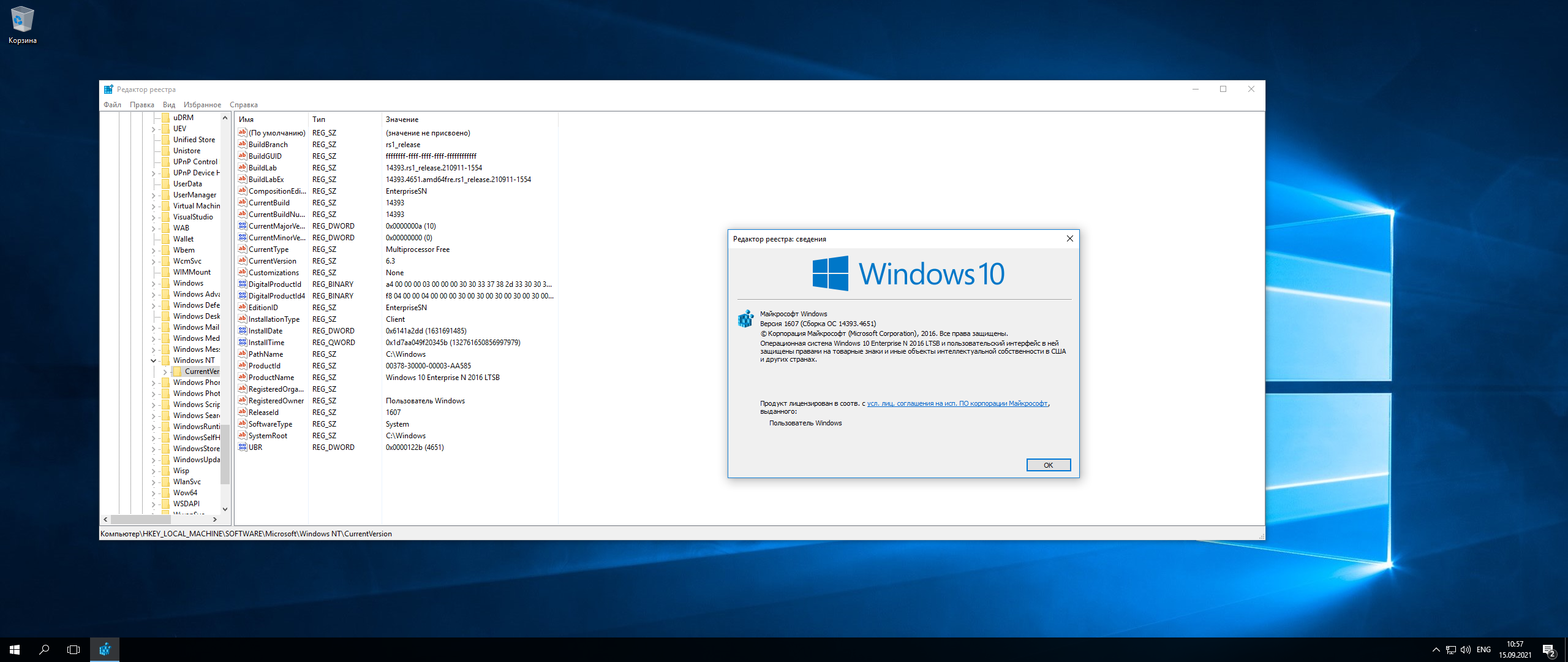This screenshot has height=662, width=1568.
Task: Expand the VisualStudio tree node
Action: click(x=154, y=217)
